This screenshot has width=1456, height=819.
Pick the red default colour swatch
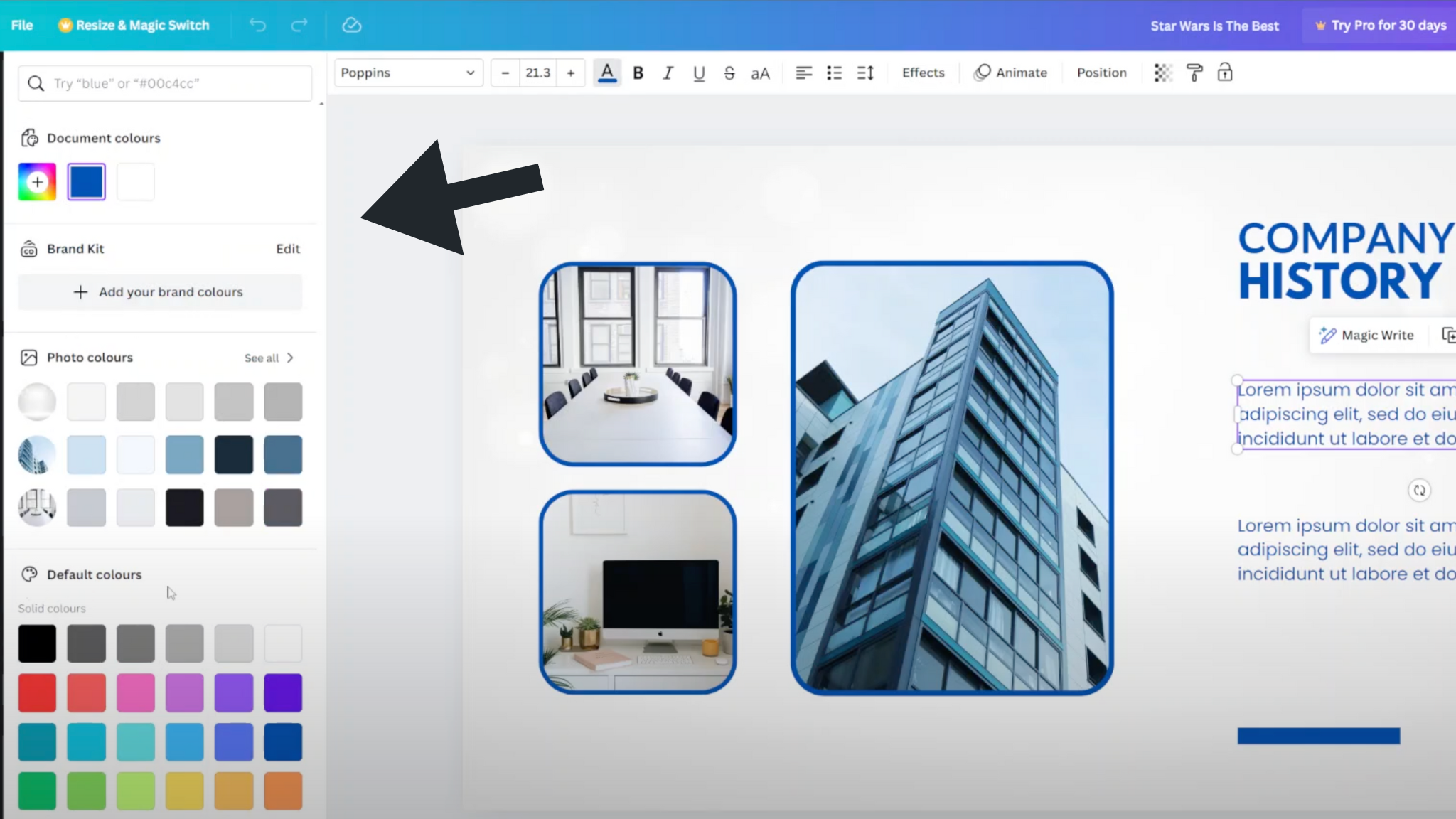(37, 693)
